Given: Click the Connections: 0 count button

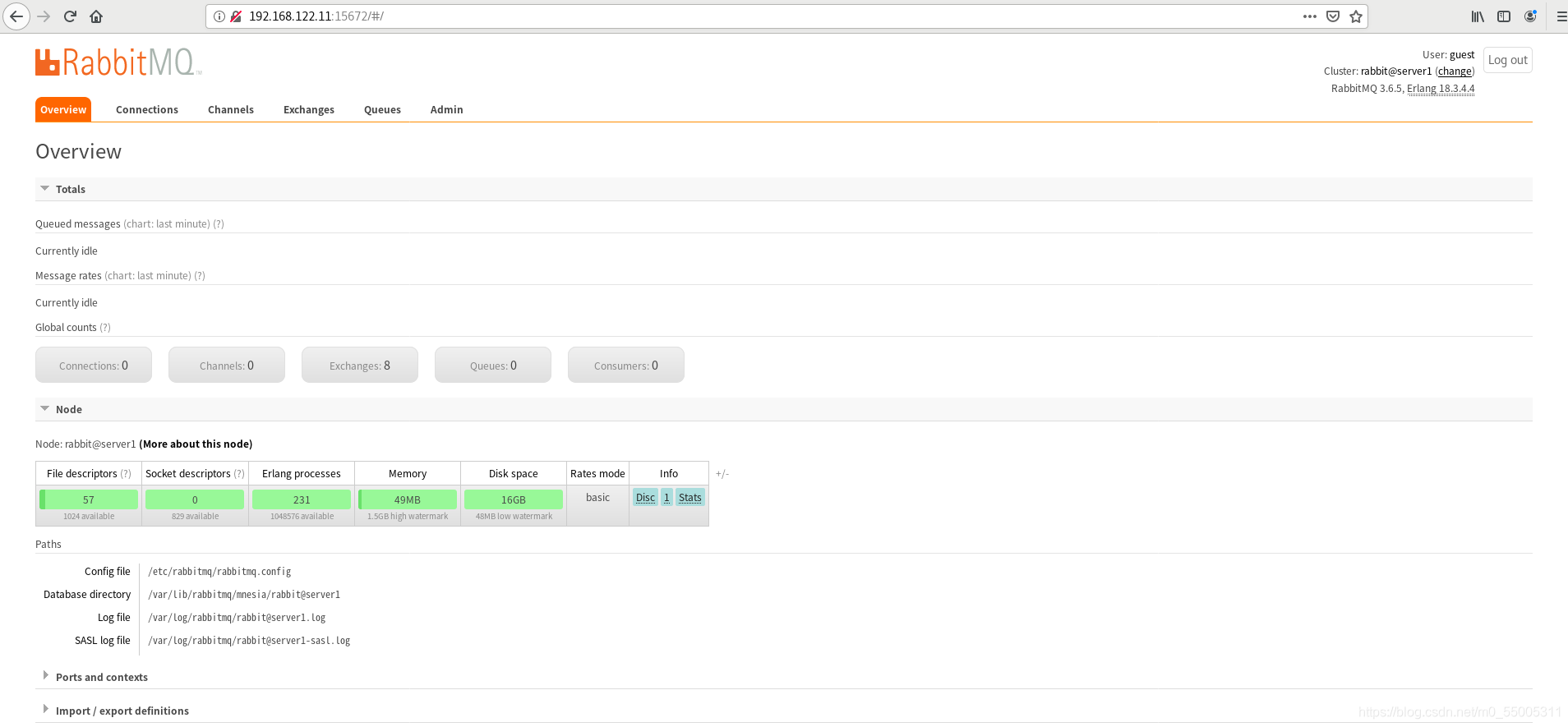Looking at the screenshot, I should 94,365.
